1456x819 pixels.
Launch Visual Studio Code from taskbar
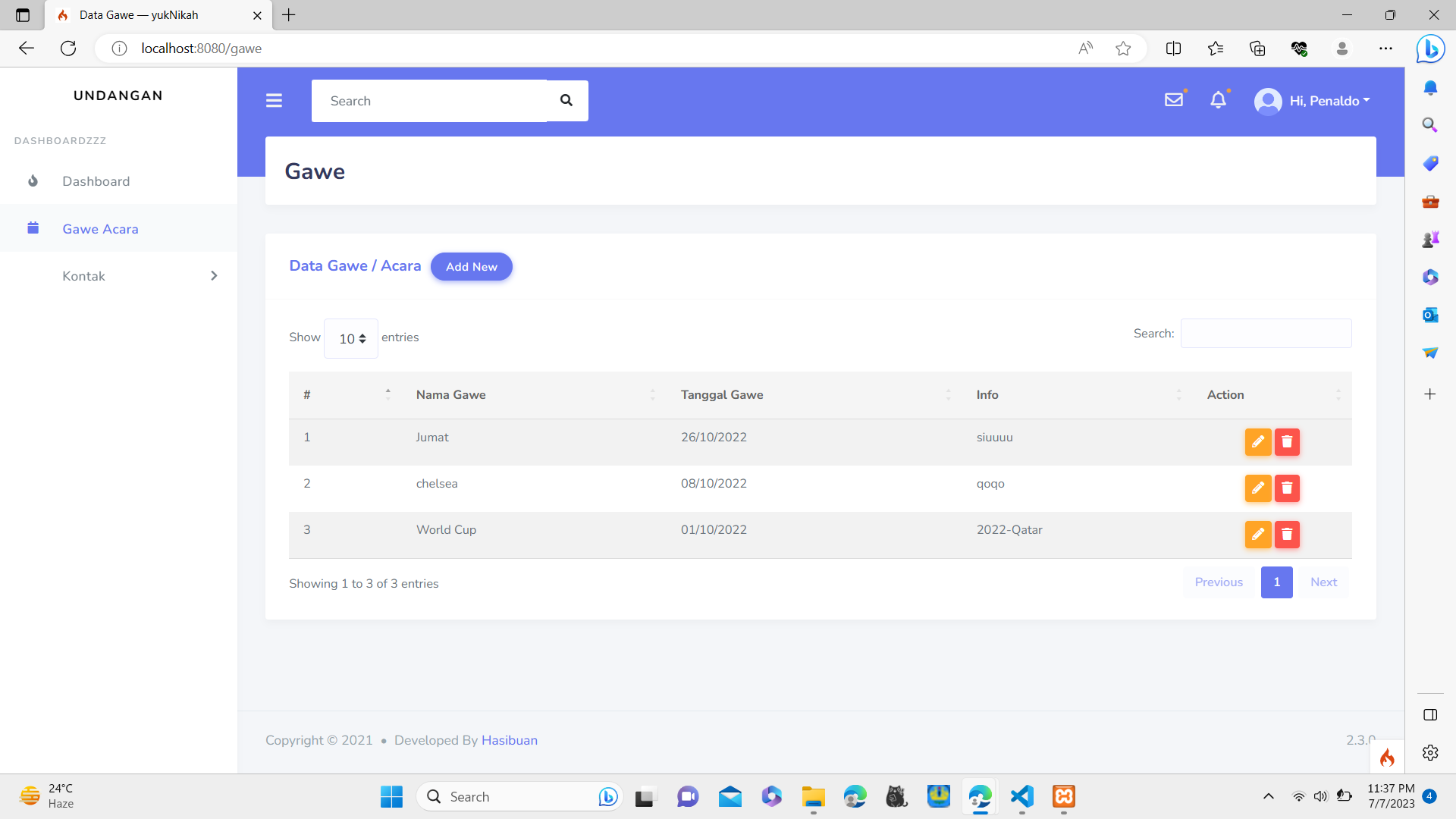(x=1021, y=797)
